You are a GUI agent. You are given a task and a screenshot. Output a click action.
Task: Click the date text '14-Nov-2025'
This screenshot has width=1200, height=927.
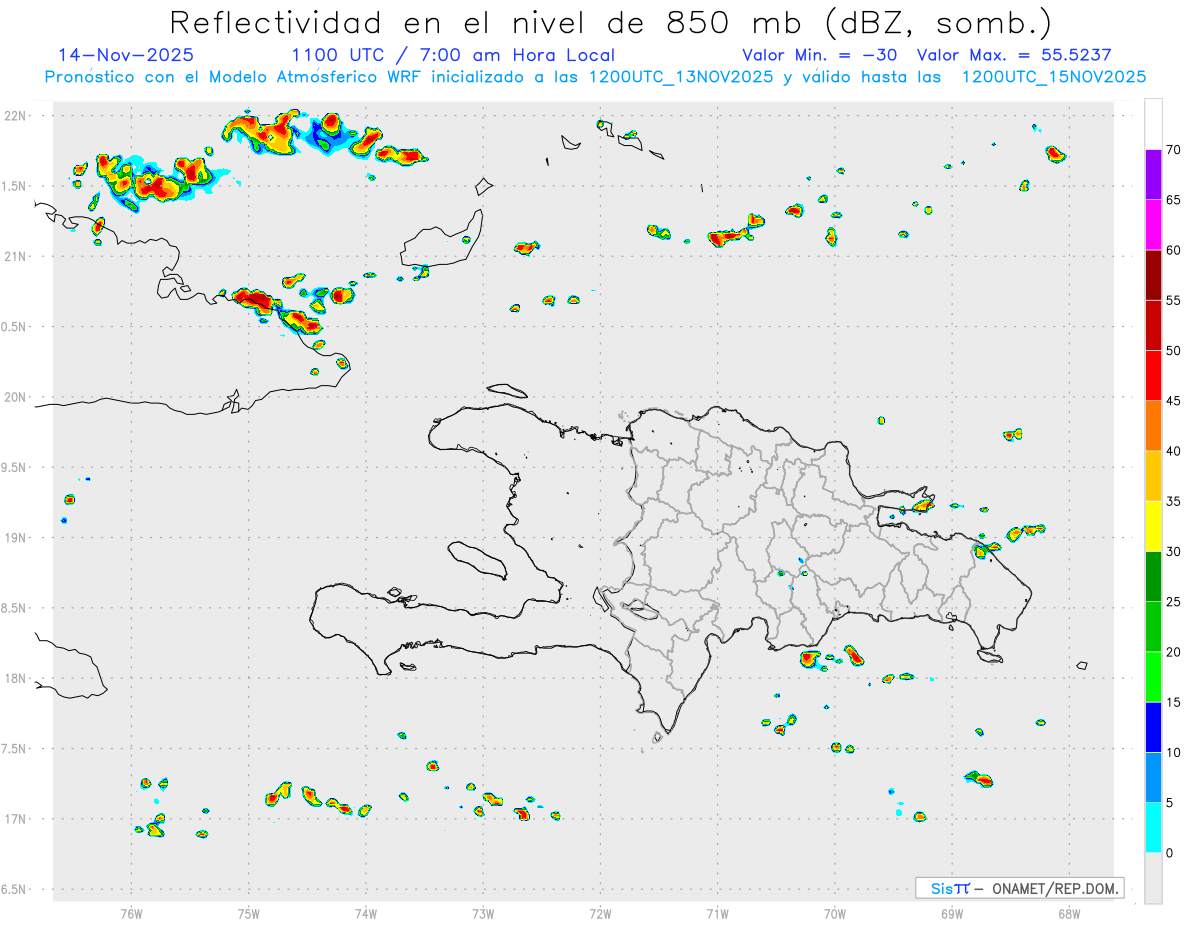click(126, 55)
